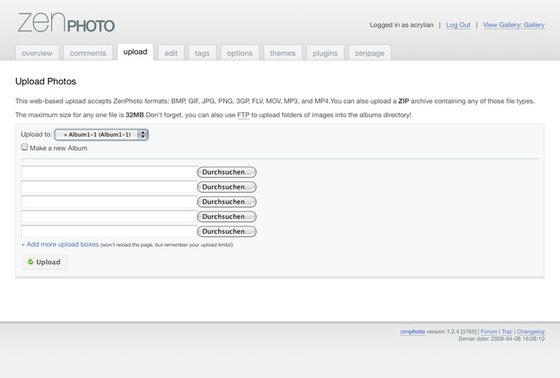Open the zenphoto footer link
The width and height of the screenshot is (560, 378).
click(x=412, y=332)
